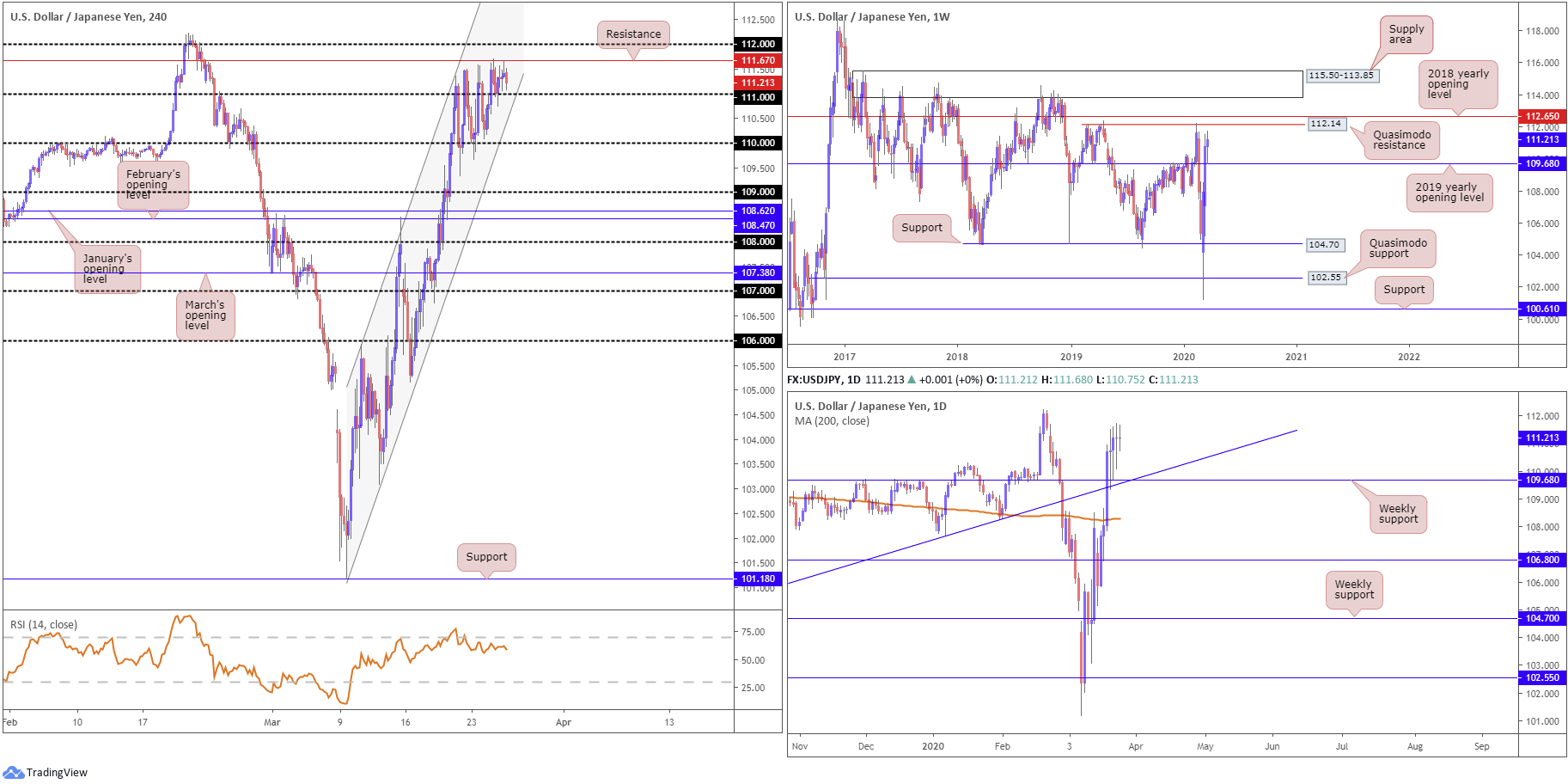Screen dimensions: 1568x784
Task: Click the FX:USDJPY, 1D symbol header
Action: click(x=825, y=379)
